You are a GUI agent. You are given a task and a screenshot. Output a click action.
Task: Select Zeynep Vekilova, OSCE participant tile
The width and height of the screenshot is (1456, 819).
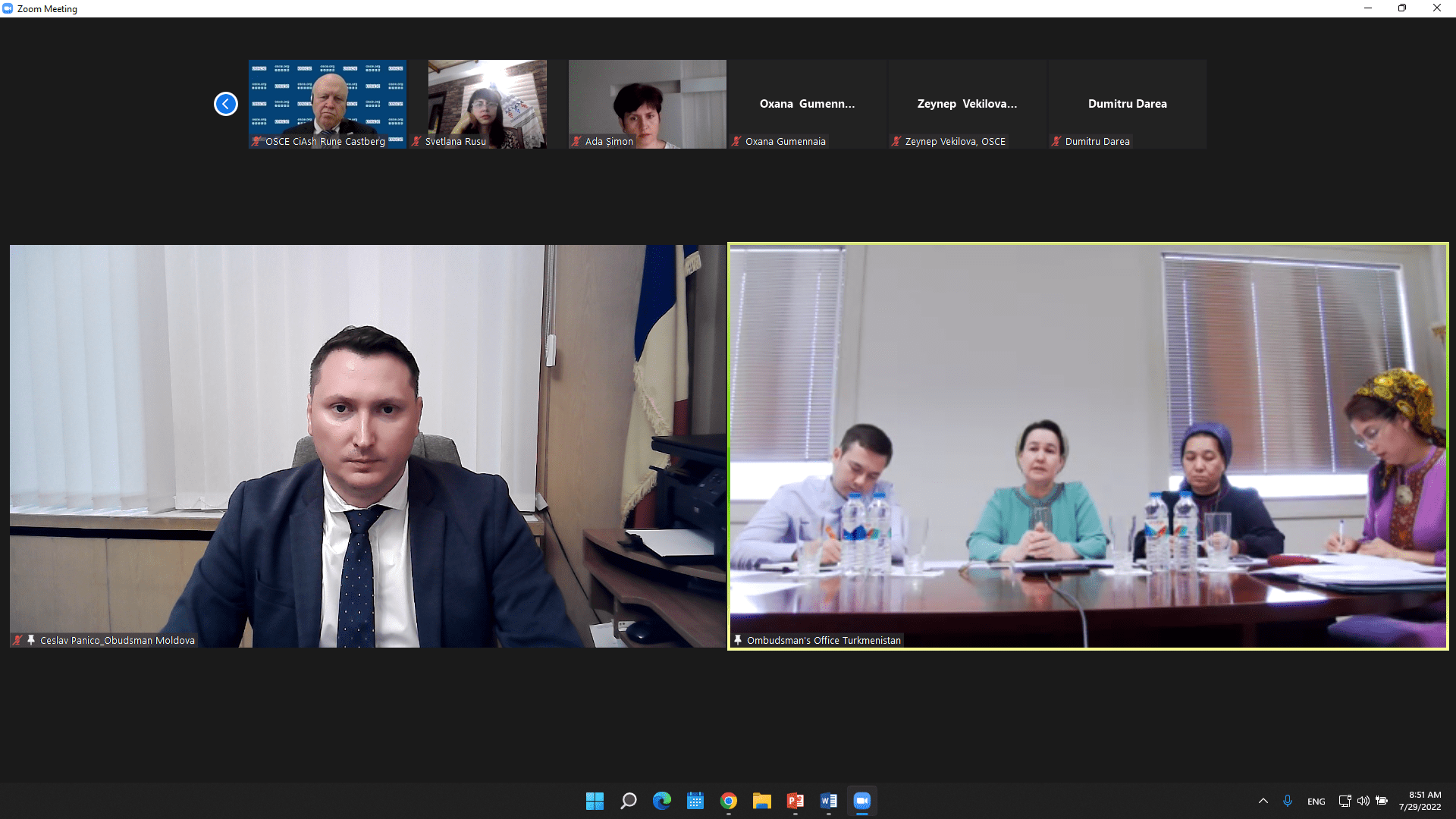(968, 104)
